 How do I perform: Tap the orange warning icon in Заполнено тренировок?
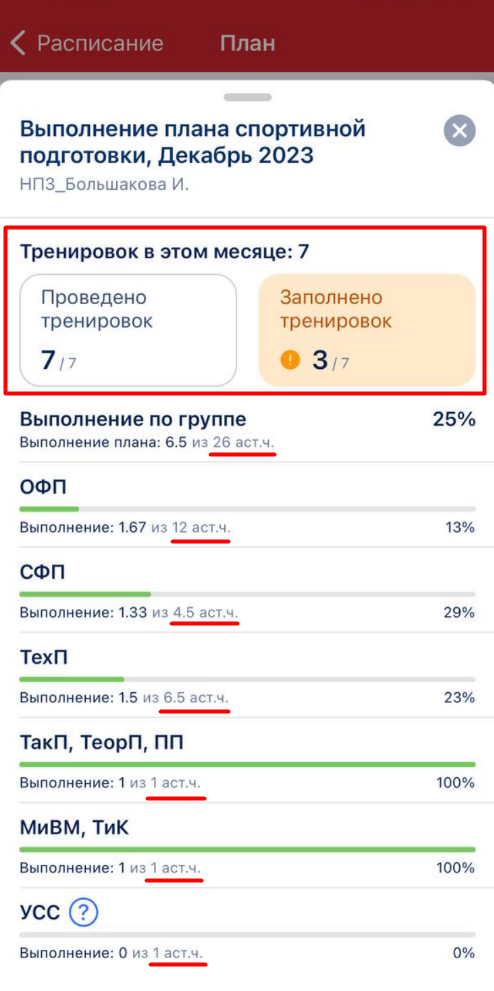pyautogui.click(x=290, y=361)
